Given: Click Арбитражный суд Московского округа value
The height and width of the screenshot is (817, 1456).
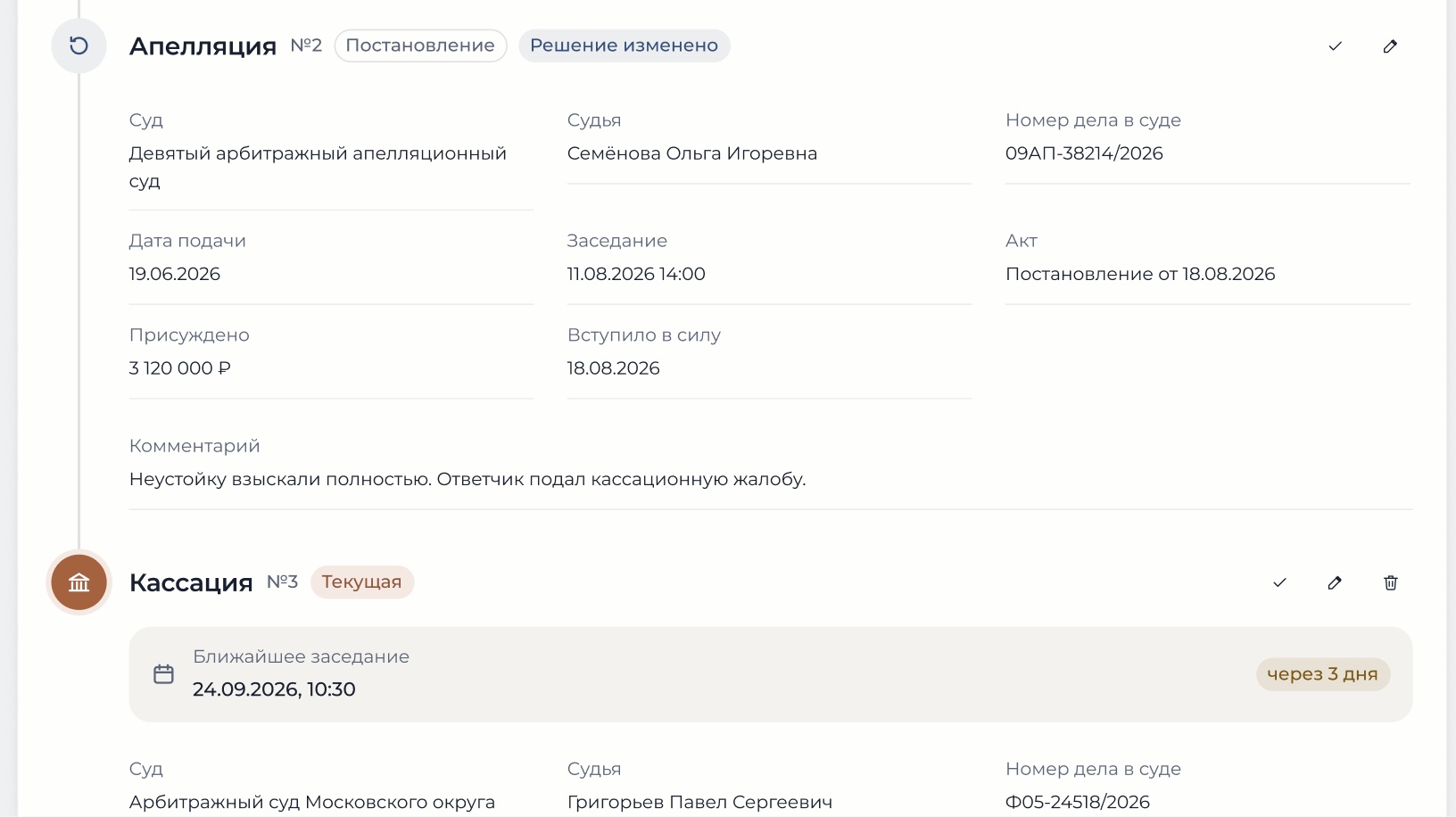Looking at the screenshot, I should 312,802.
